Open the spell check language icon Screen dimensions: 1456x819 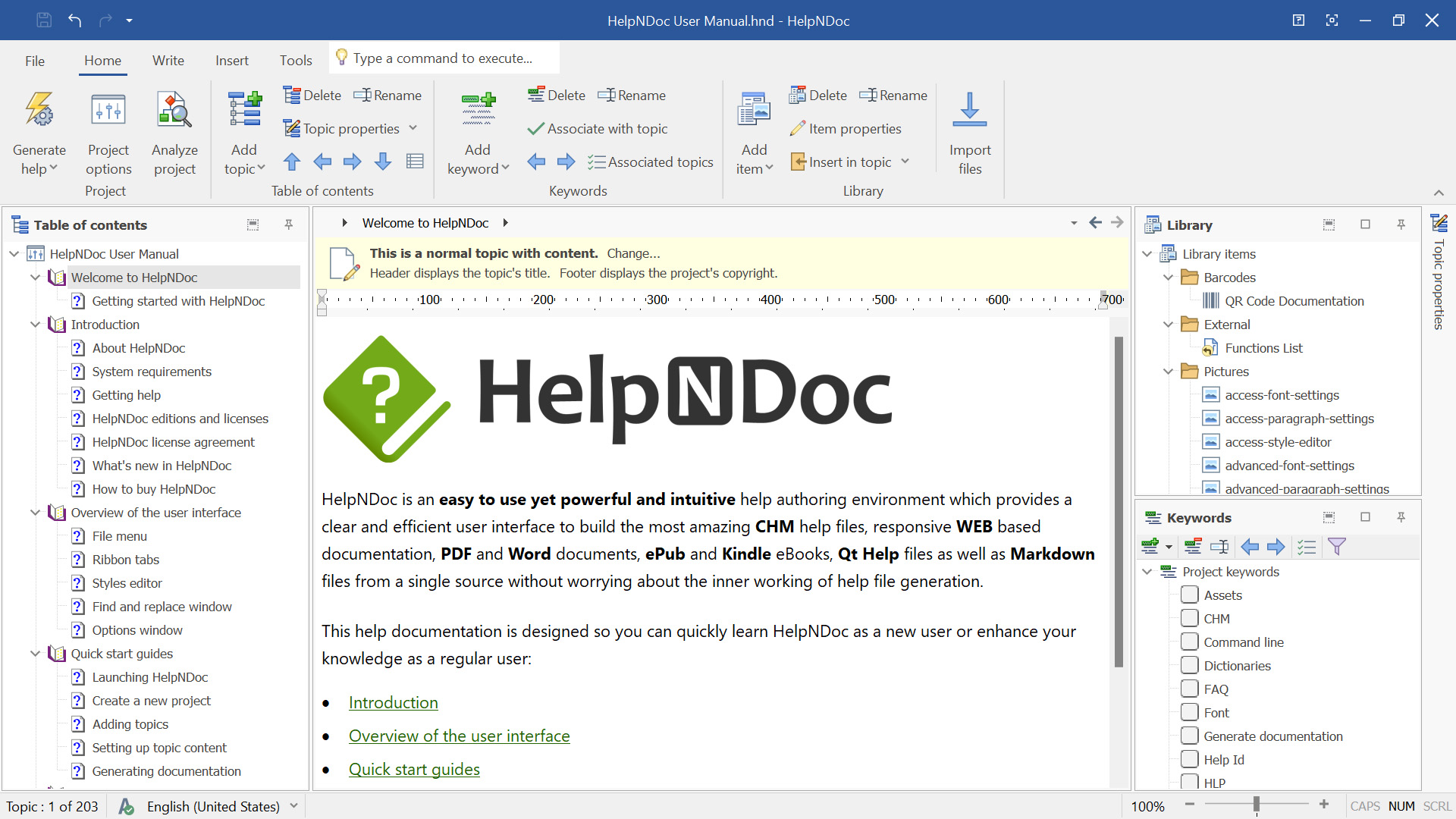tap(127, 806)
